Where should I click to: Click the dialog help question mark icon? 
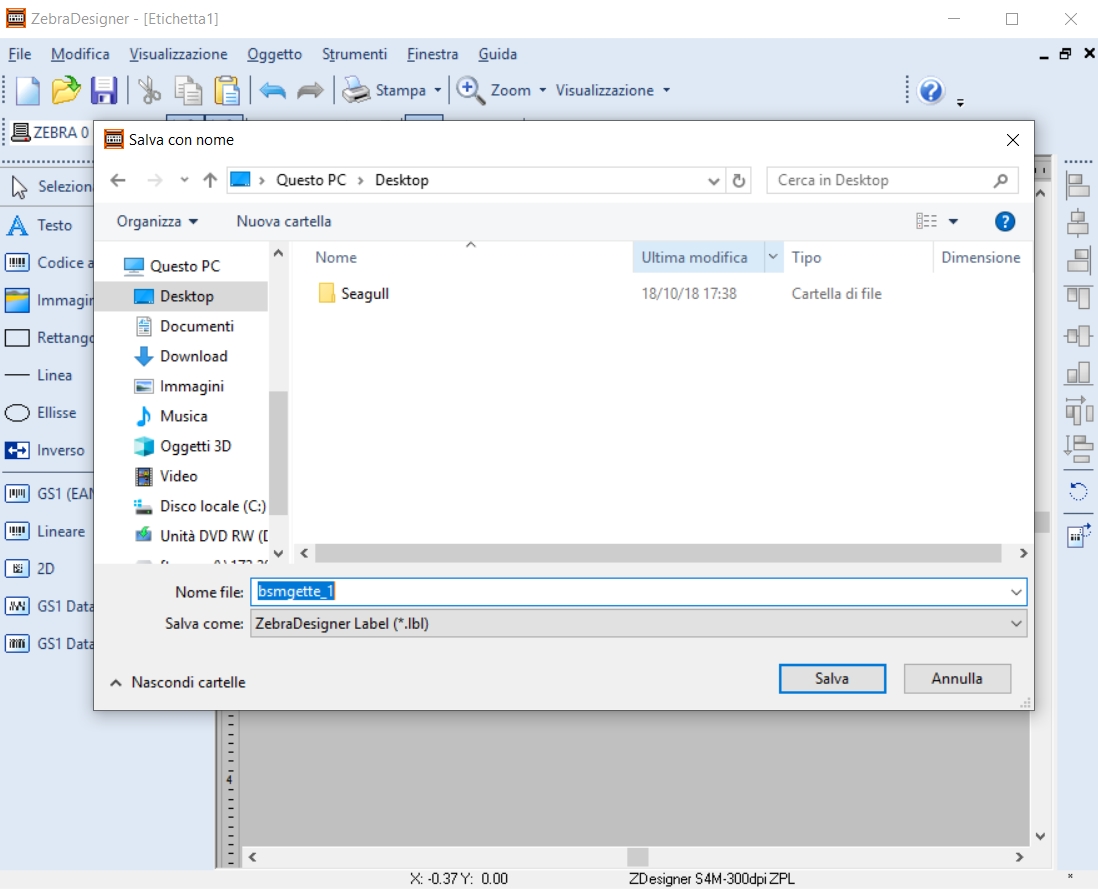[x=1005, y=221]
